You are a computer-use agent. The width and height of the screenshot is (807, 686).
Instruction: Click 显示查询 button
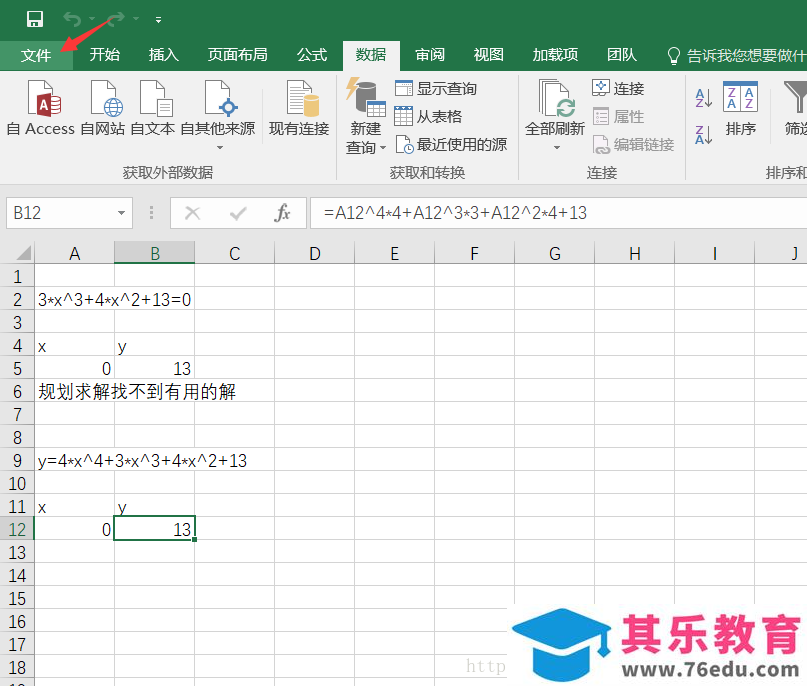click(x=435, y=89)
